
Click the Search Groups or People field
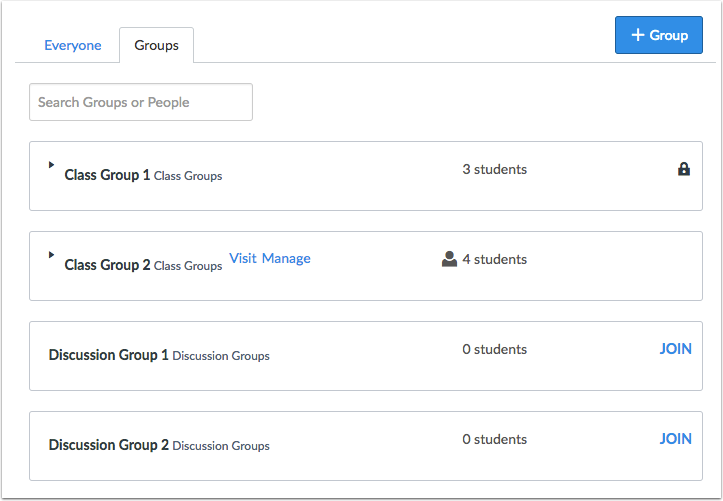click(x=141, y=102)
